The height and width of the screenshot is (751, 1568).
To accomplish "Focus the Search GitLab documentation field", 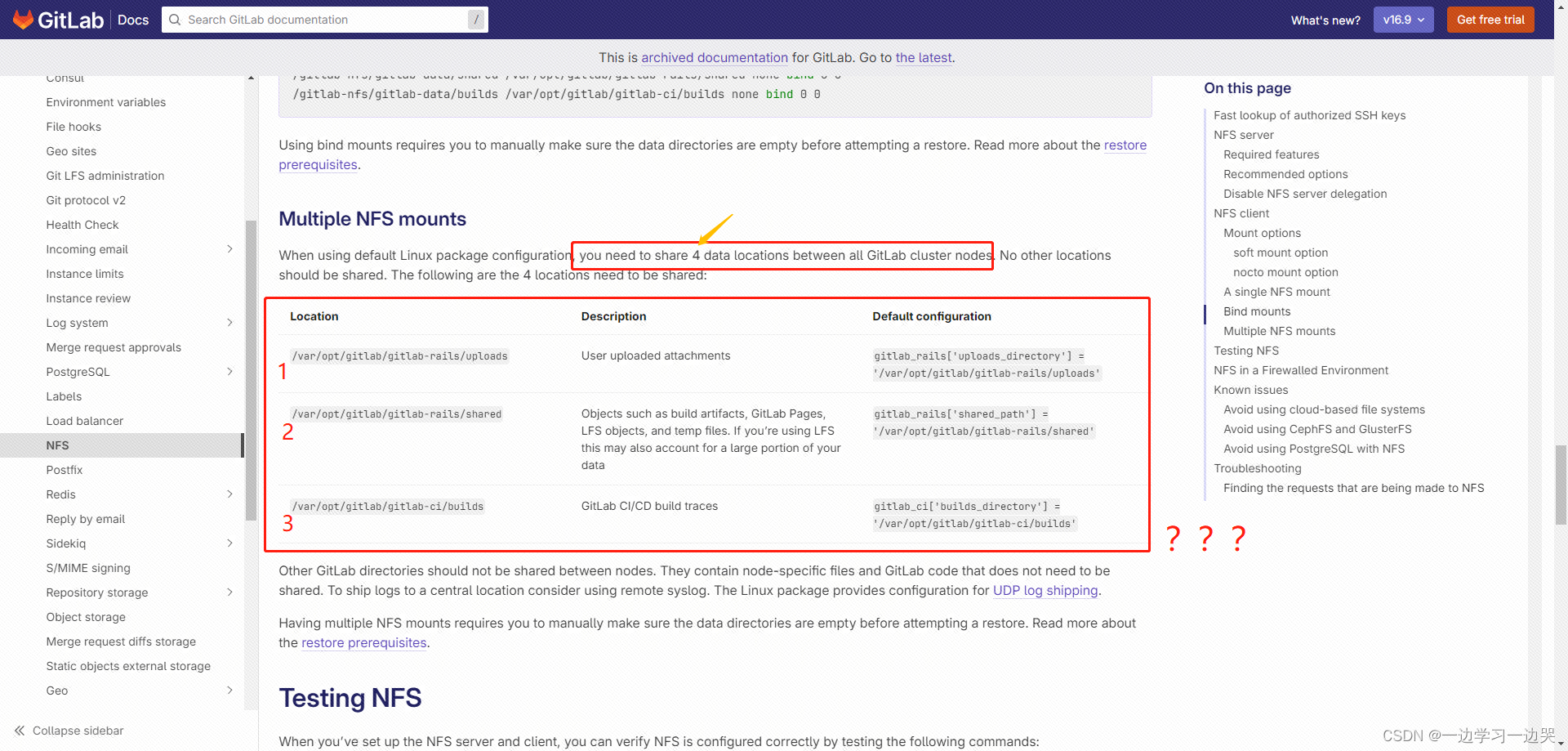I will [325, 20].
